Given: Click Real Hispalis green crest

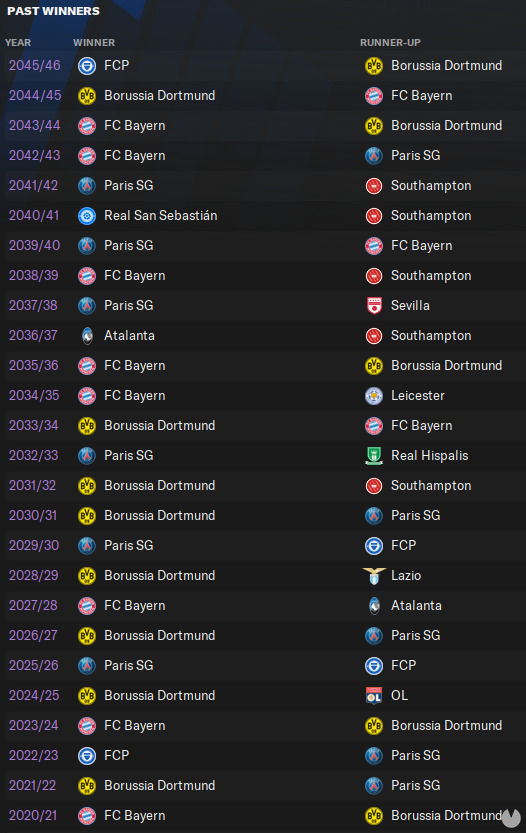Looking at the screenshot, I should (374, 456).
